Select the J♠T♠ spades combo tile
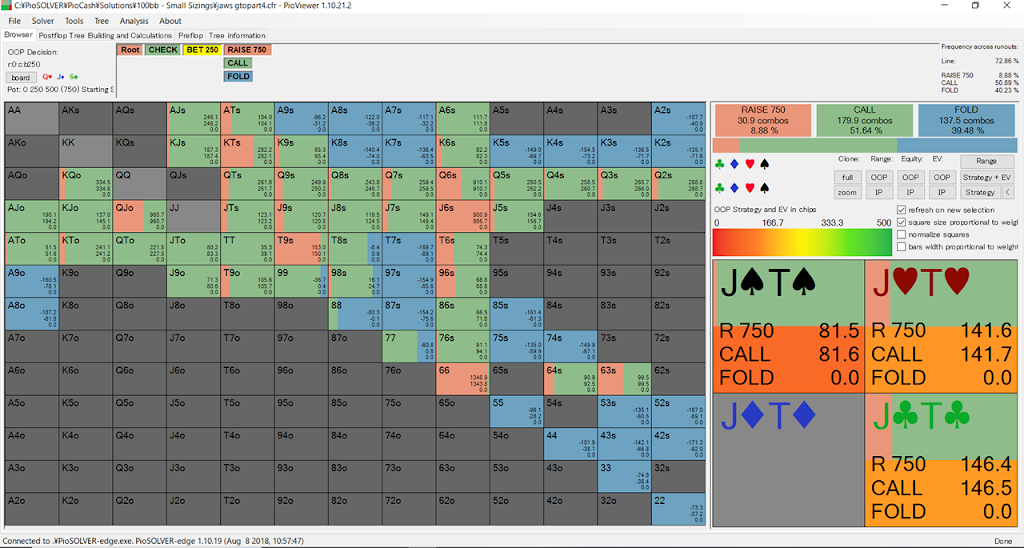Image resolution: width=1024 pixels, height=548 pixels. 788,326
